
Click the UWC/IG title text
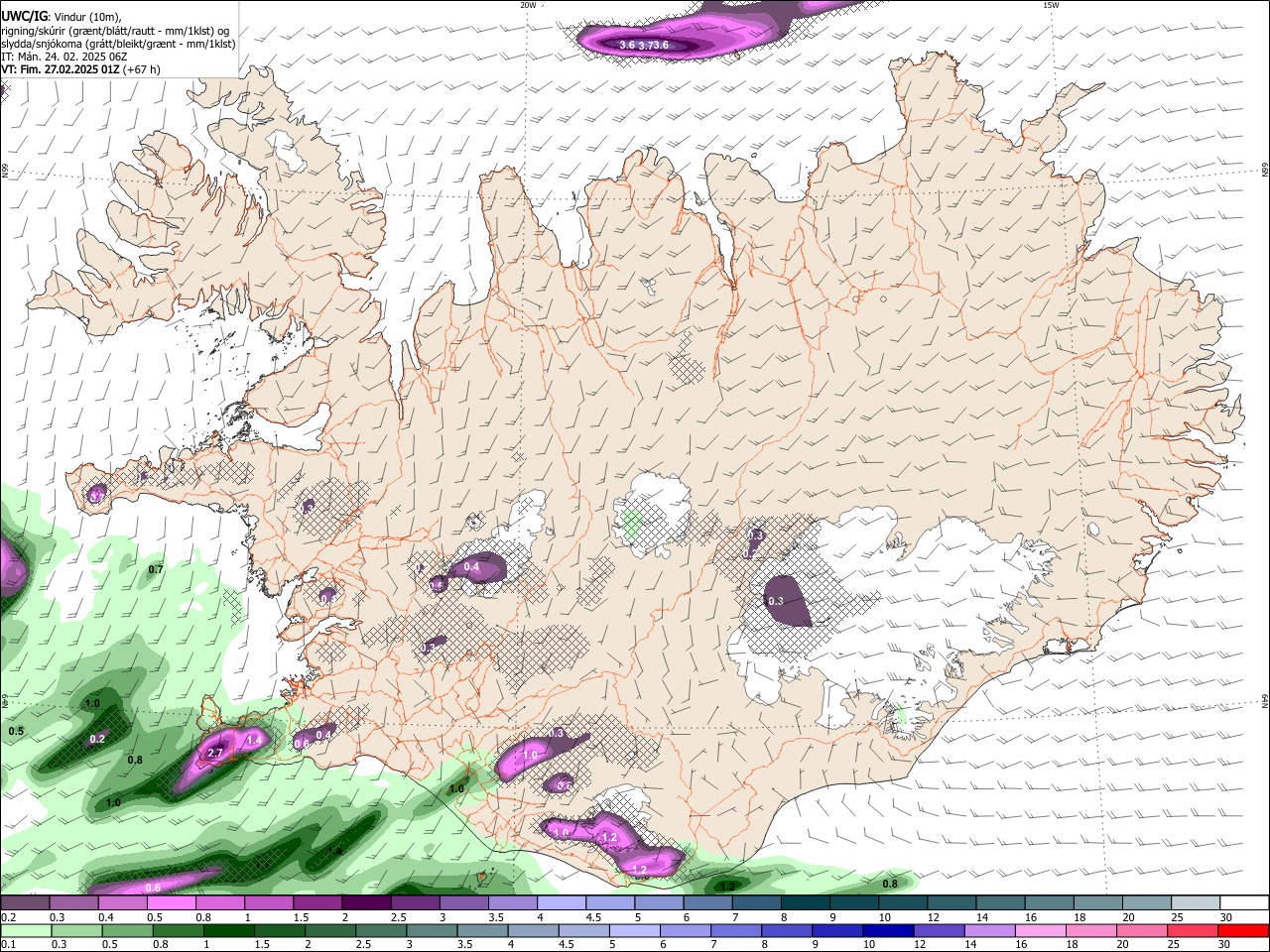point(24,16)
